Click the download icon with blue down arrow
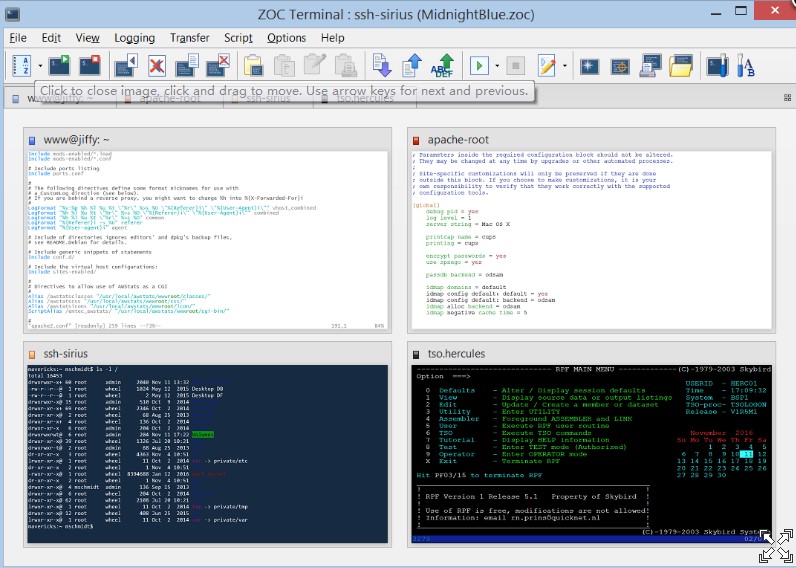796x568 pixels. click(381, 66)
